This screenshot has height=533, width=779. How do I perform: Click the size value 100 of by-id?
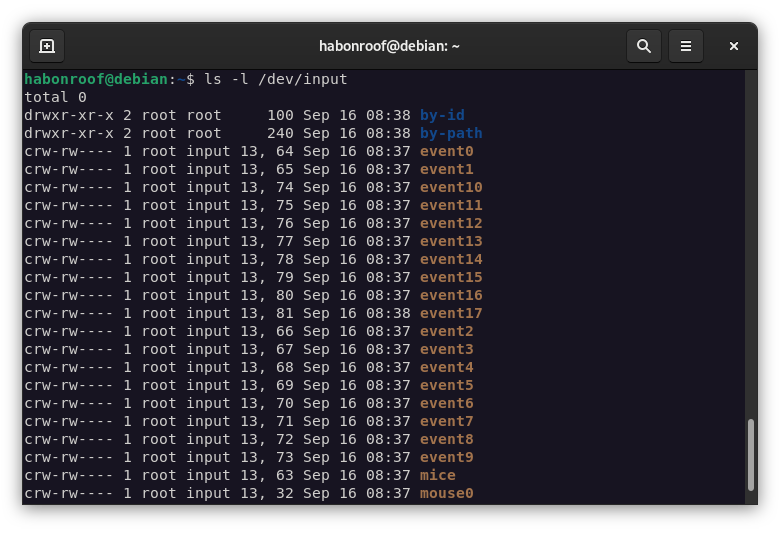(x=281, y=115)
